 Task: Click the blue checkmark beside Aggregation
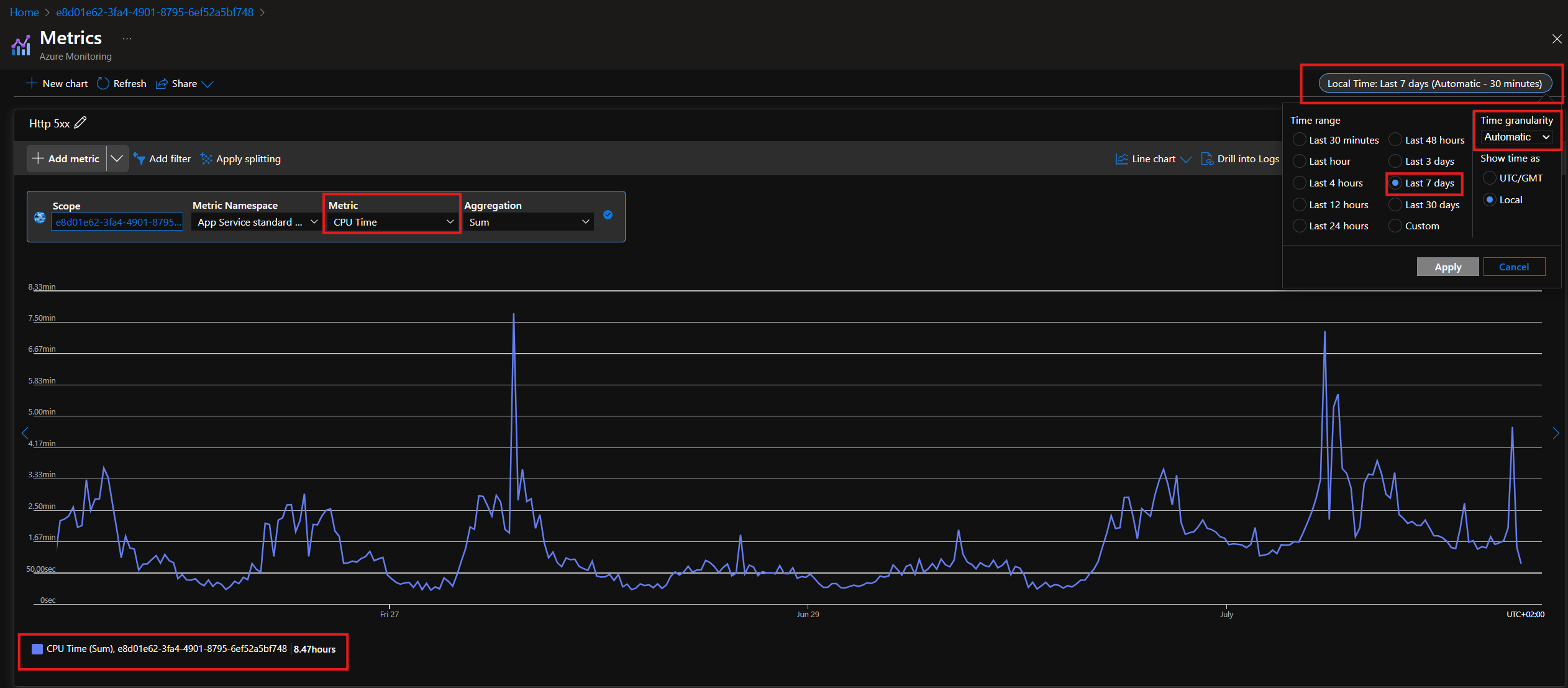(608, 215)
